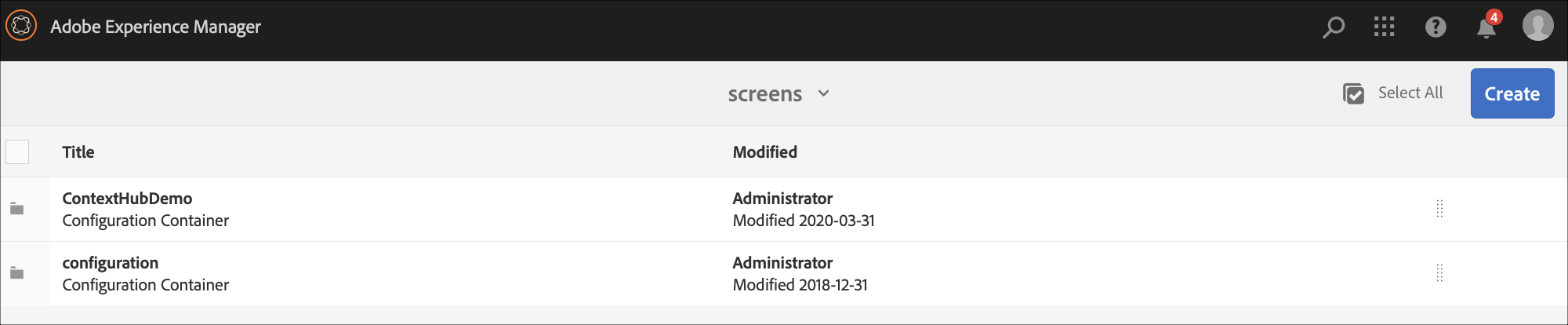Click the blue Create button
Screen dimensions: 1568x325
[1512, 93]
